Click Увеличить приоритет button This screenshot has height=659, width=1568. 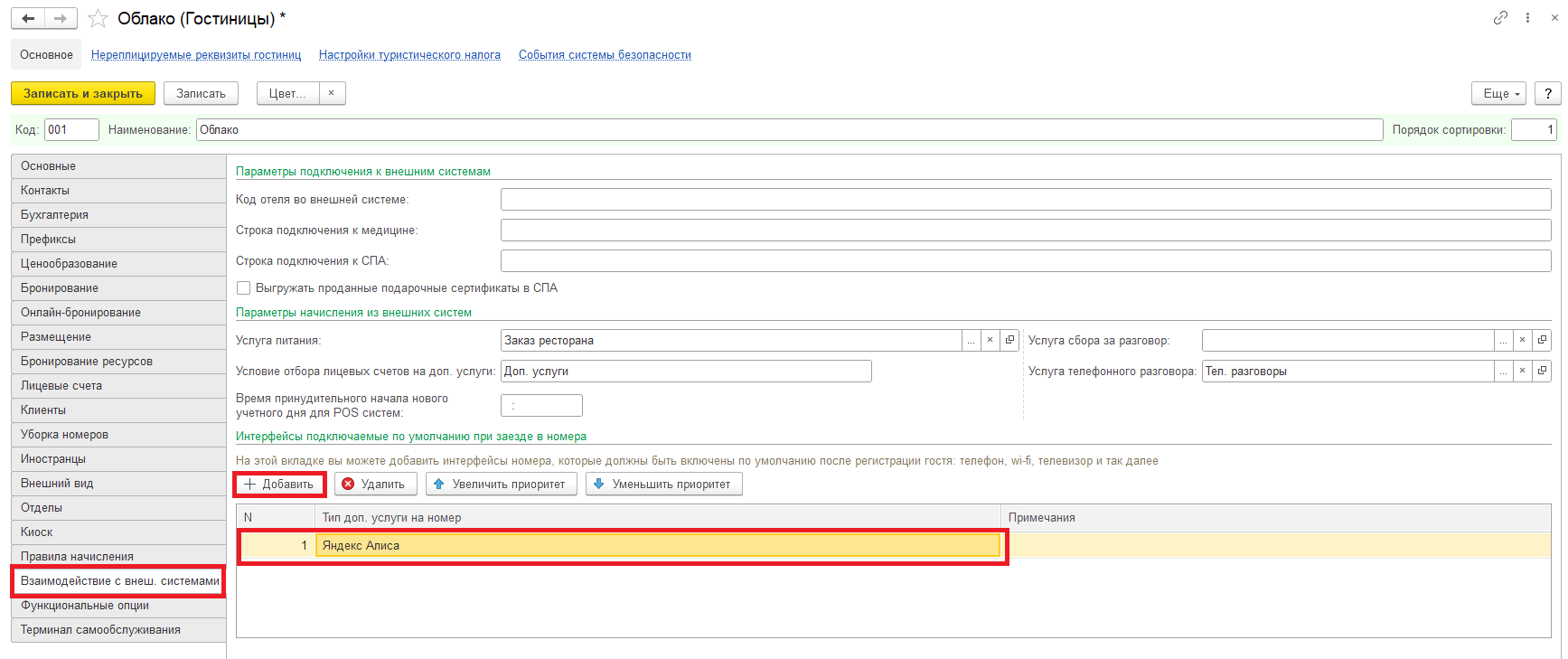pos(501,485)
